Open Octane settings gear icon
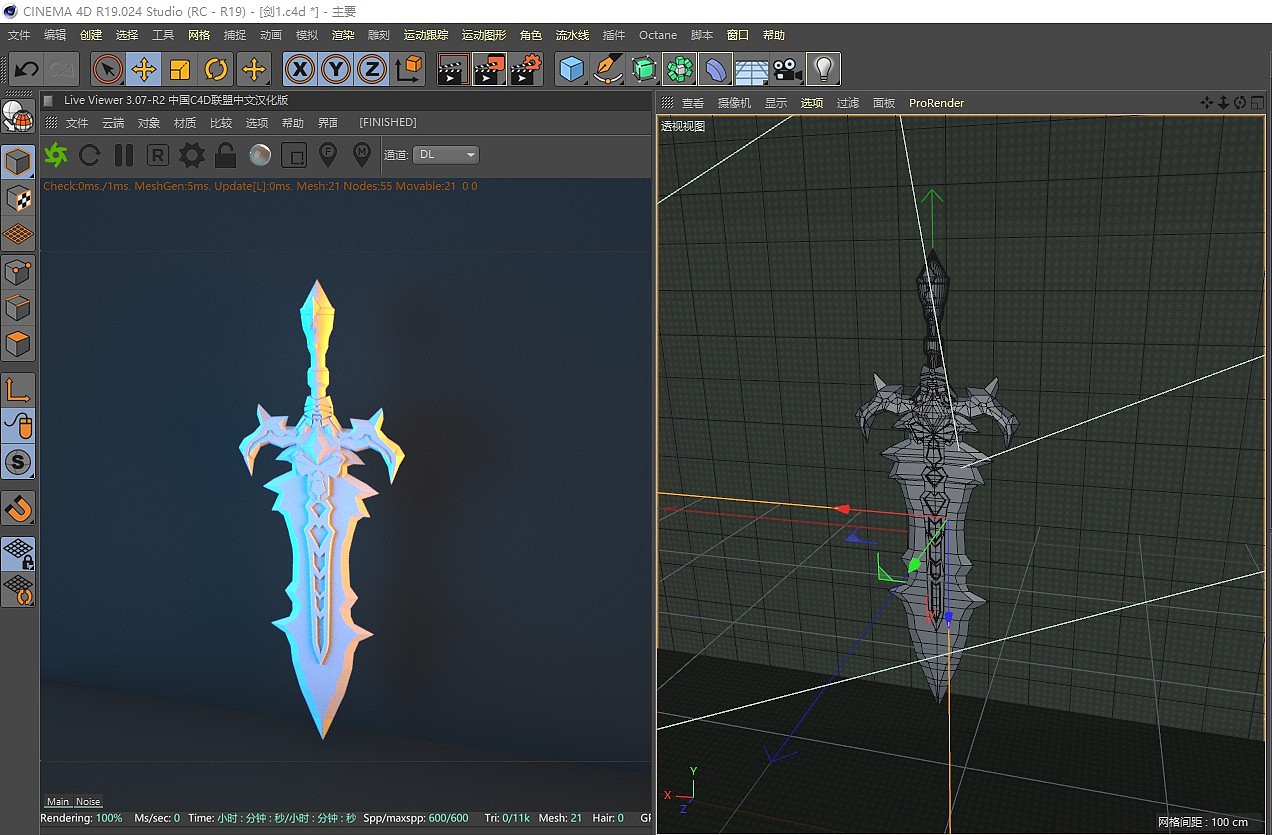1272x835 pixels. click(192, 155)
